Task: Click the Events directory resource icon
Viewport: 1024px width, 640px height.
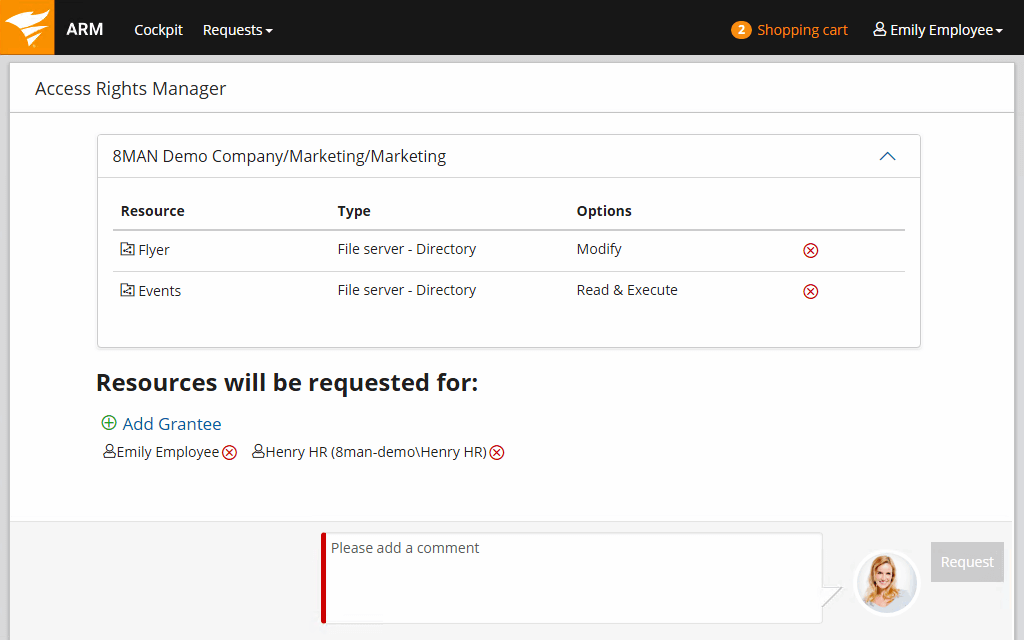Action: point(126,290)
